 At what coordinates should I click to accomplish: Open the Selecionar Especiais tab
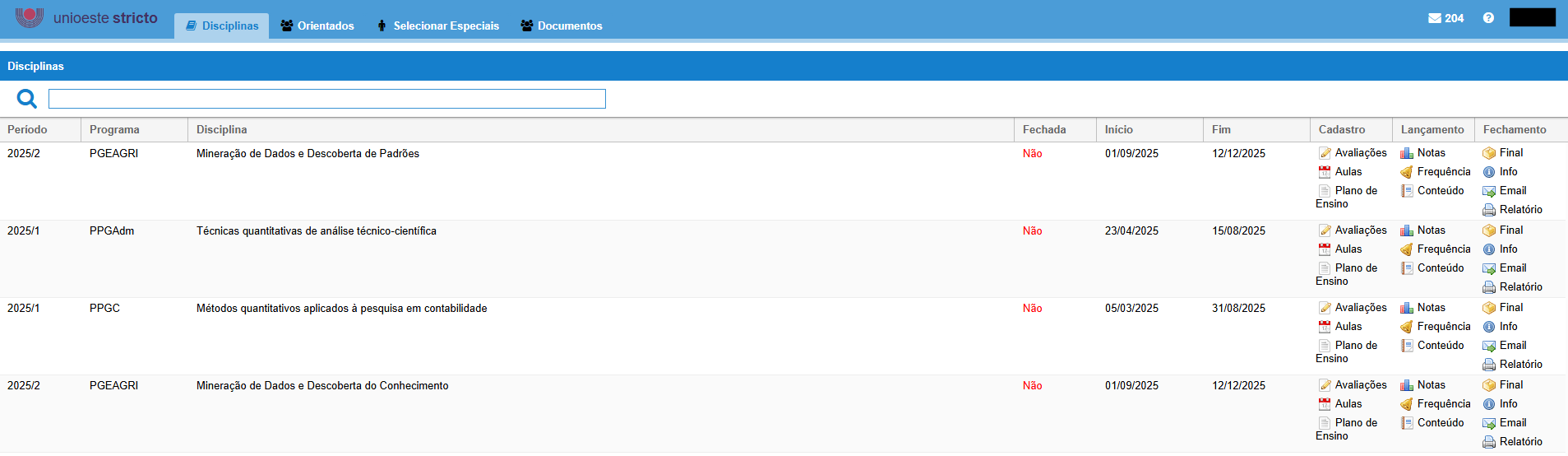click(438, 26)
